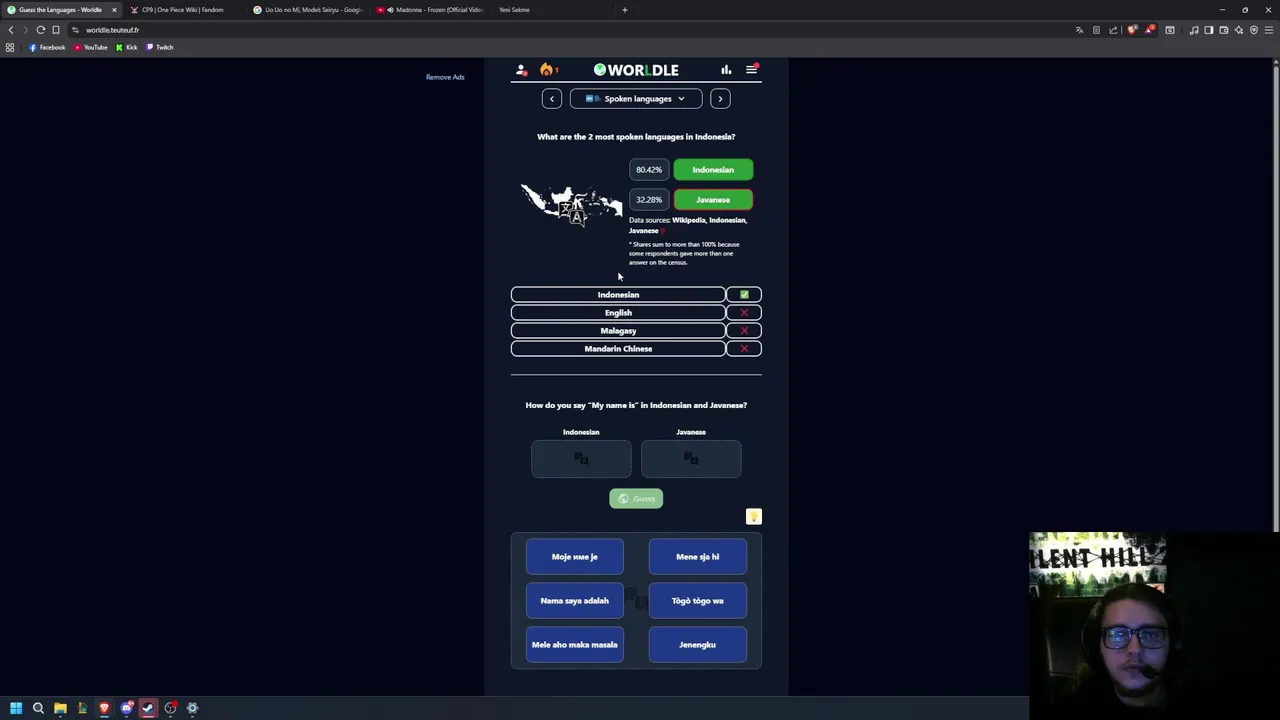Open Brave browser from the taskbar
The width and height of the screenshot is (1280, 720).
coord(104,708)
